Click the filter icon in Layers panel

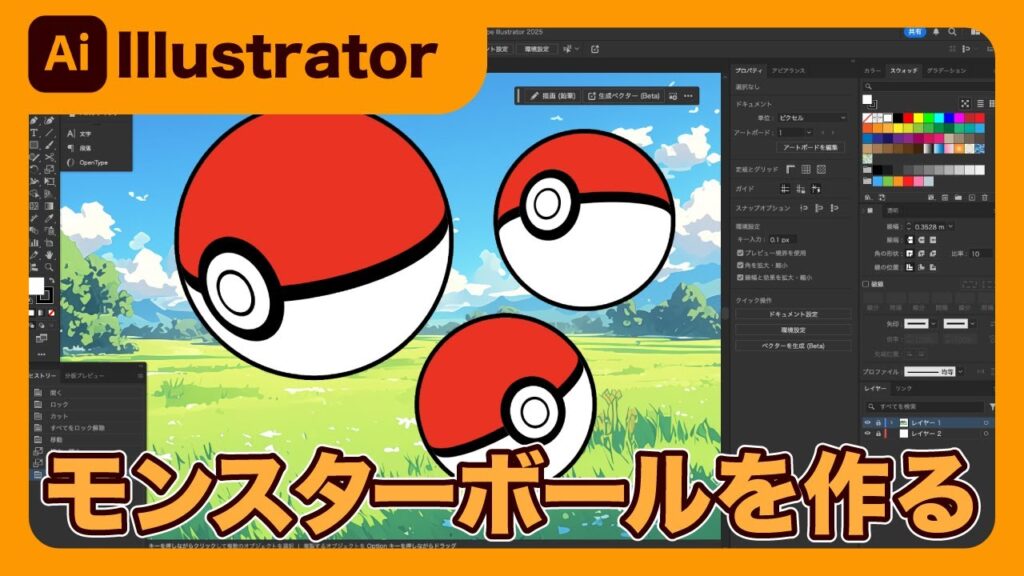pos(992,406)
